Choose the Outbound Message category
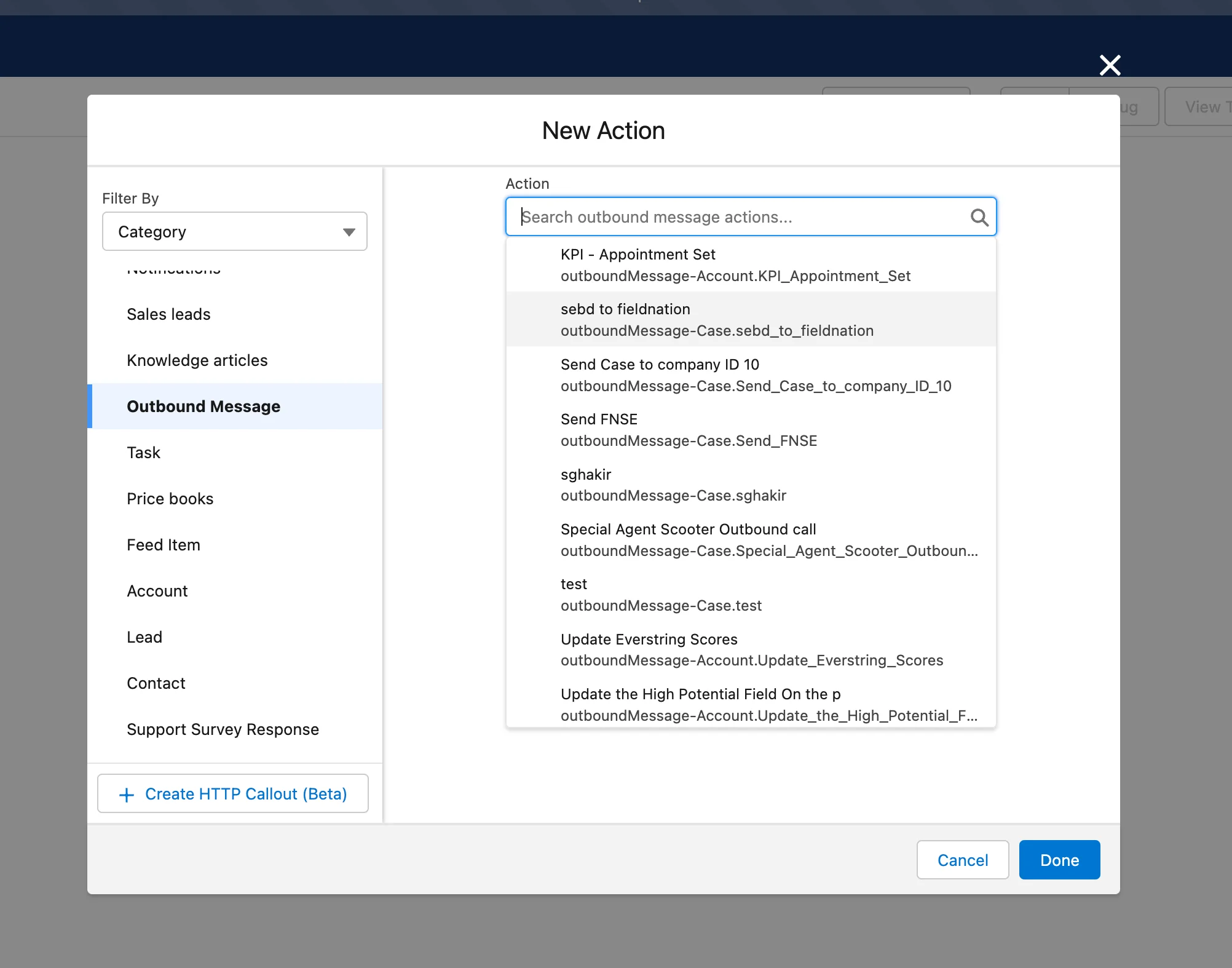The width and height of the screenshot is (1232, 968). click(203, 407)
